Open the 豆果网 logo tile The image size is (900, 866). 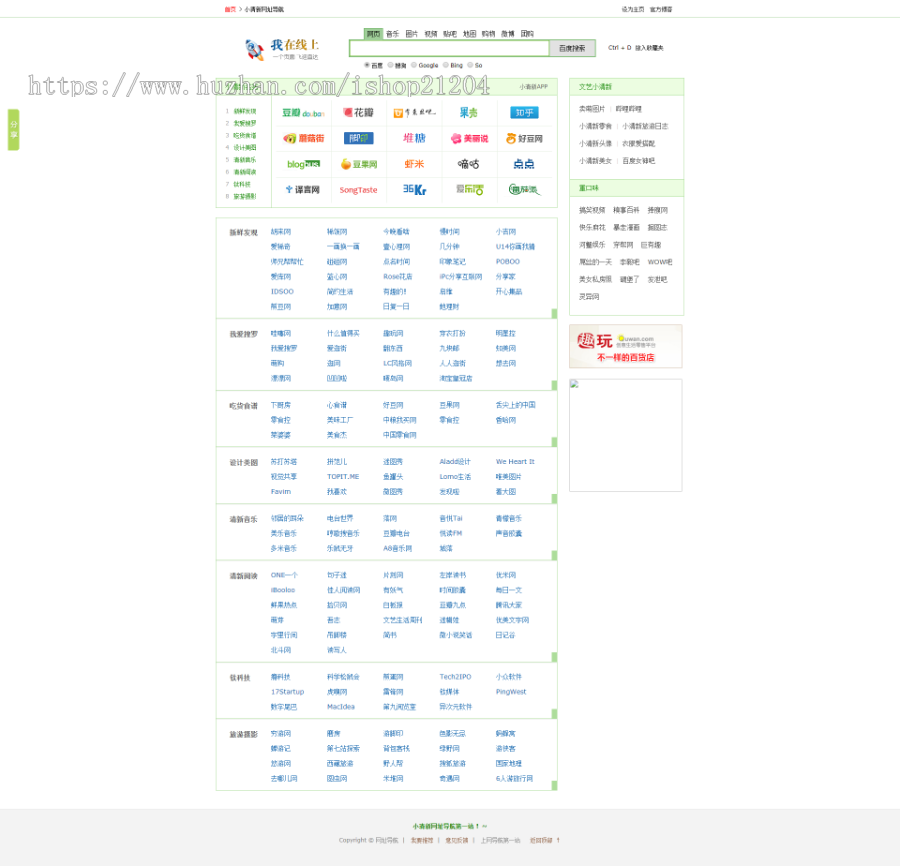(359, 164)
